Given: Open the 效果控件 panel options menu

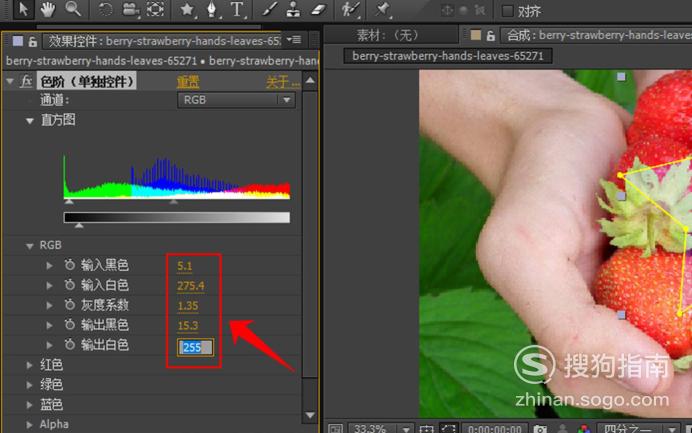Looking at the screenshot, I should click(x=294, y=40).
